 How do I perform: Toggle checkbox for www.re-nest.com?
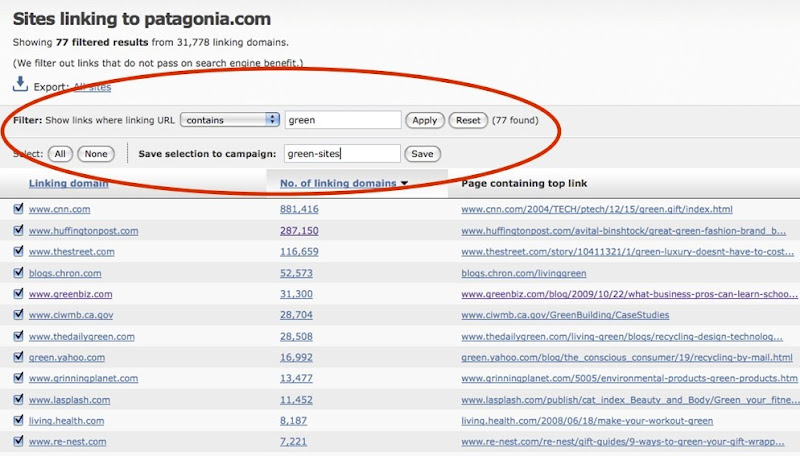pyautogui.click(x=18, y=441)
